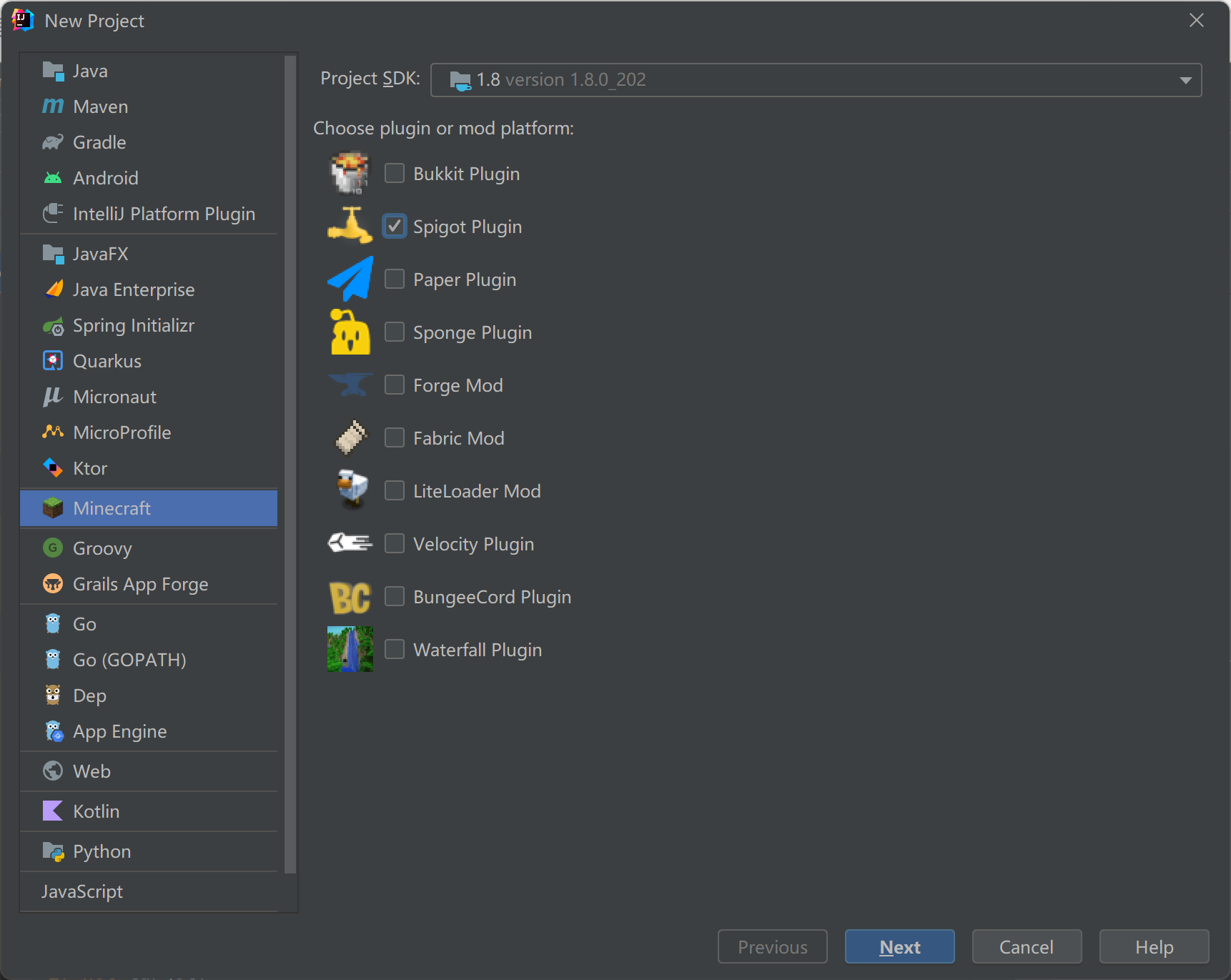Click the Next button
Image resolution: width=1231 pixels, height=980 pixels.
point(899,946)
